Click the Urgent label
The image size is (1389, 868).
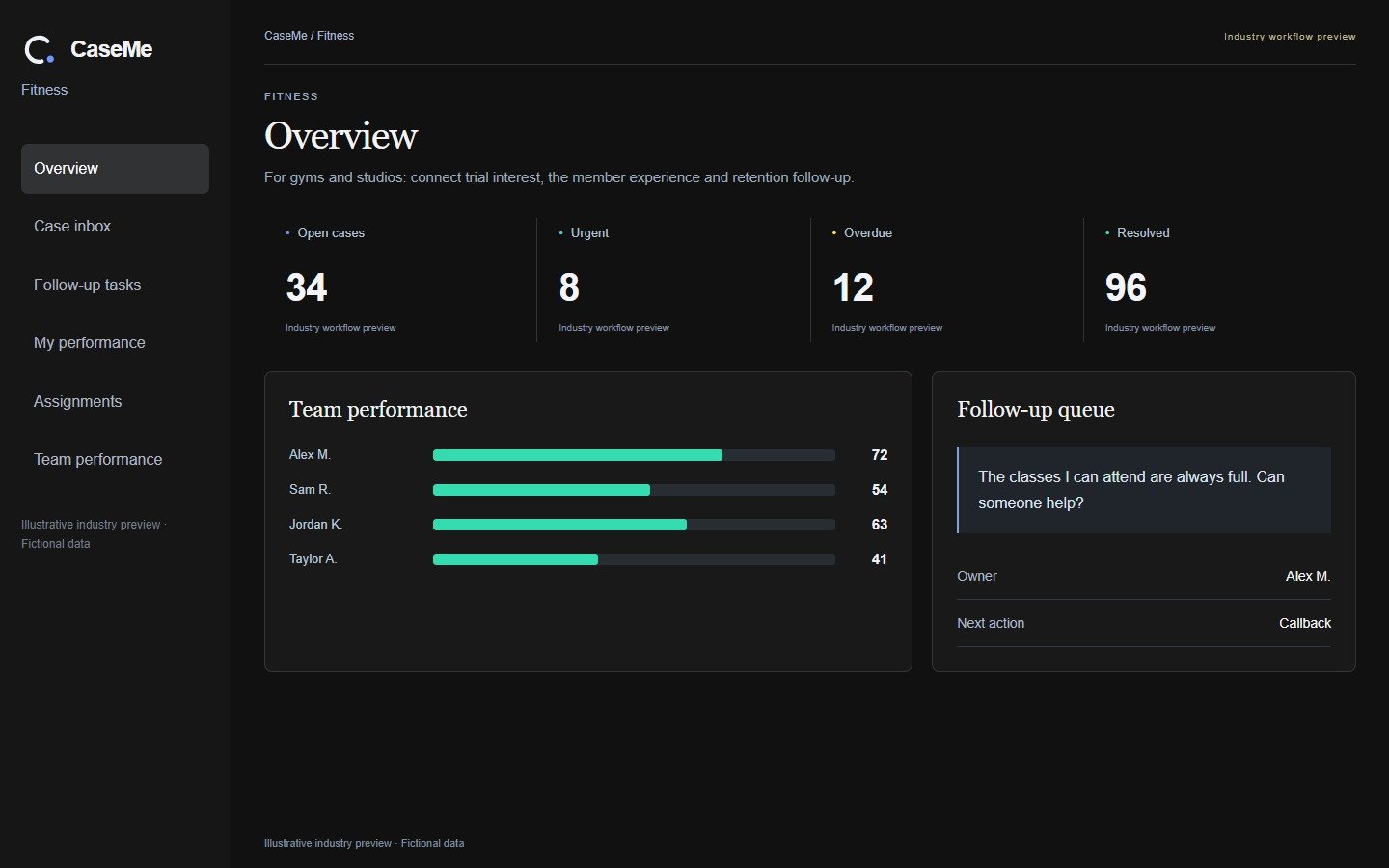[589, 233]
